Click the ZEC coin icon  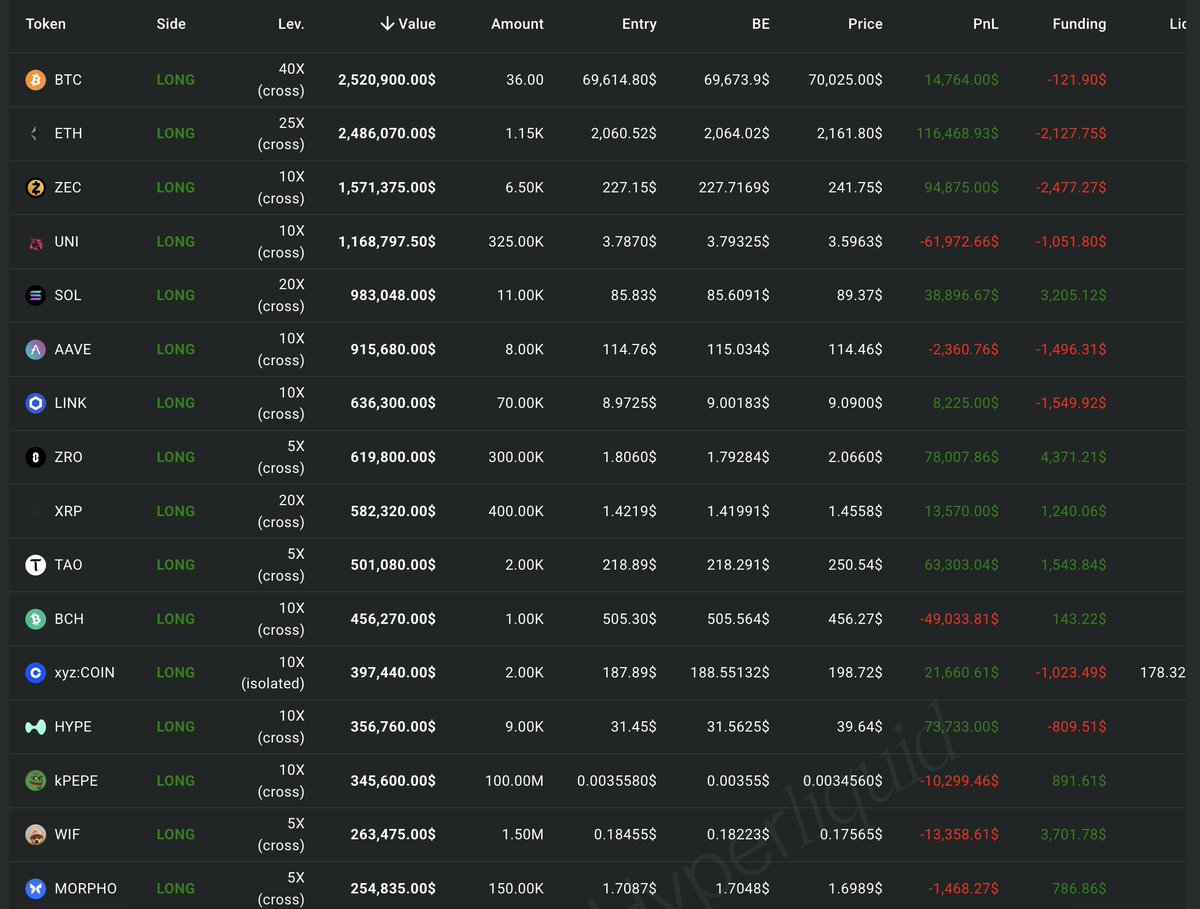(x=36, y=187)
